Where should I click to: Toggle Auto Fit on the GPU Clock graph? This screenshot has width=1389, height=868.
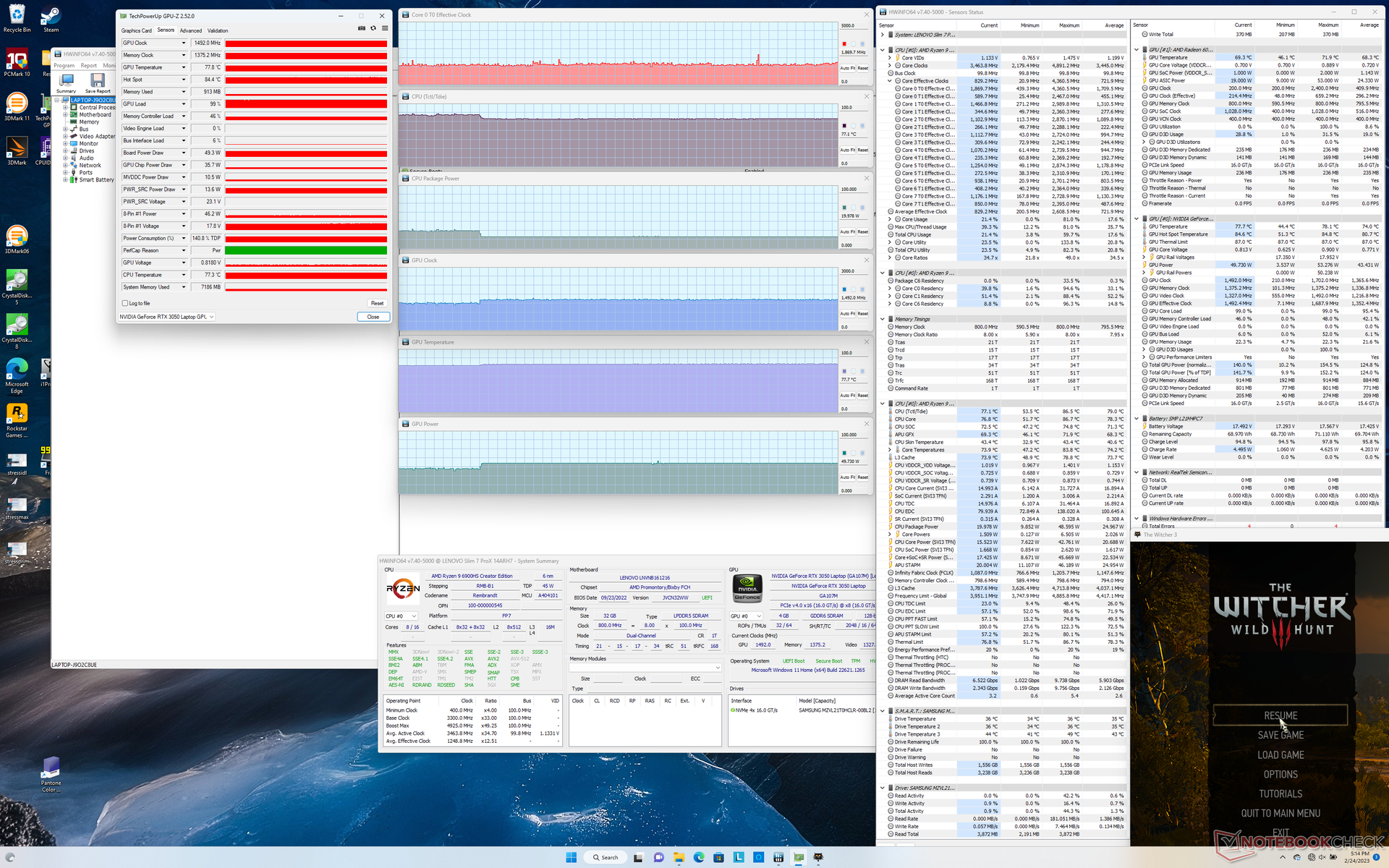click(848, 313)
